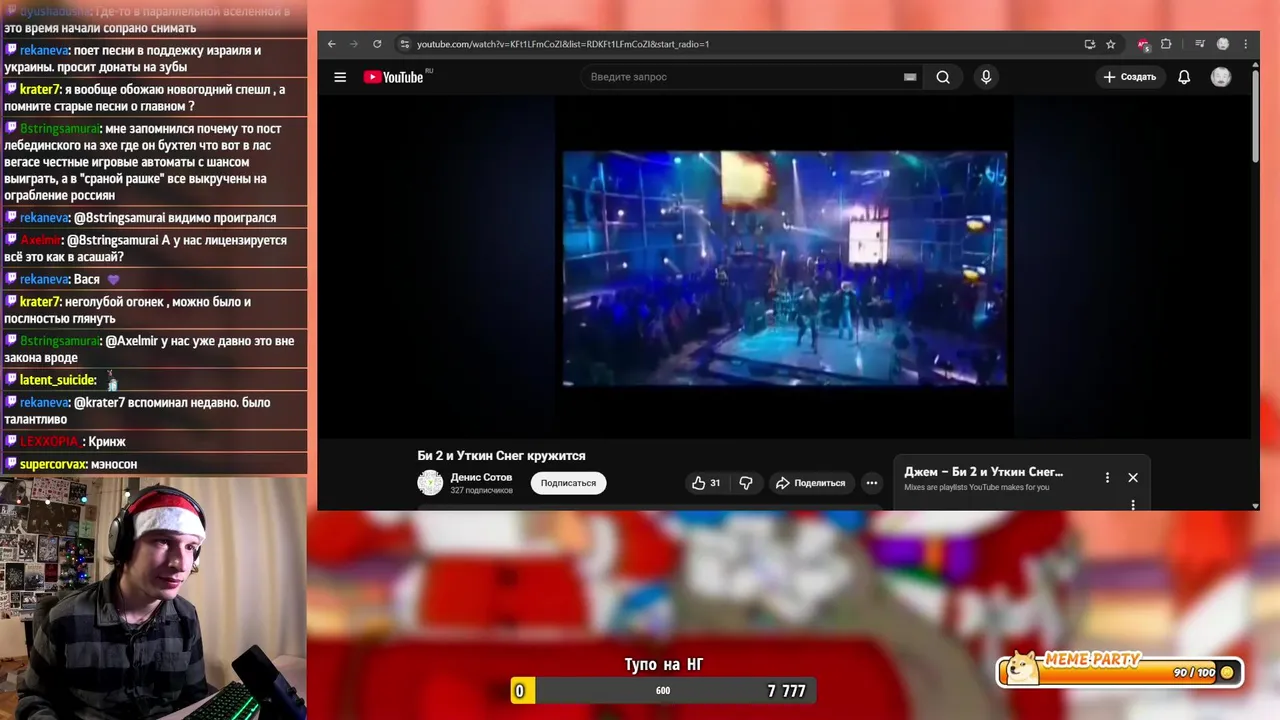
Task: Reload the YouTube page
Action: 377,44
